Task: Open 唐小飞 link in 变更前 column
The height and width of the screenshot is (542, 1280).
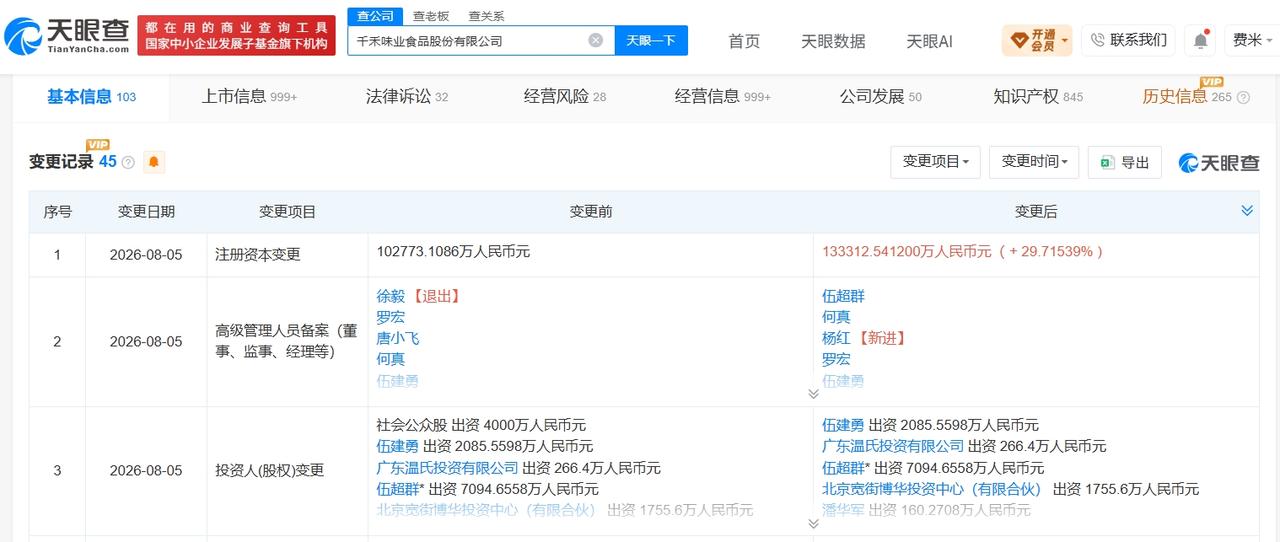Action: (x=398, y=338)
